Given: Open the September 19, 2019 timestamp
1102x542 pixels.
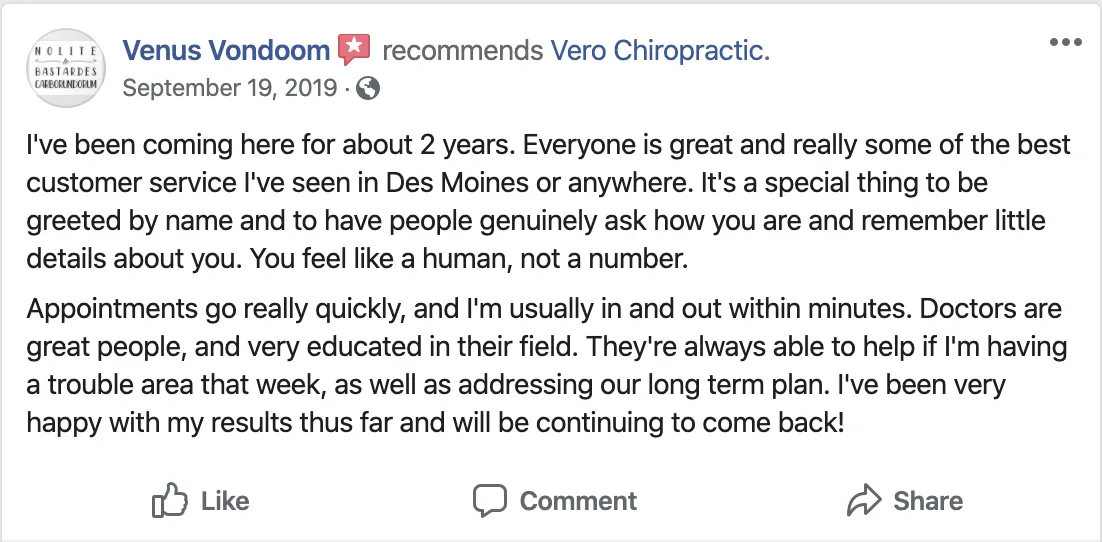Looking at the screenshot, I should [229, 88].
